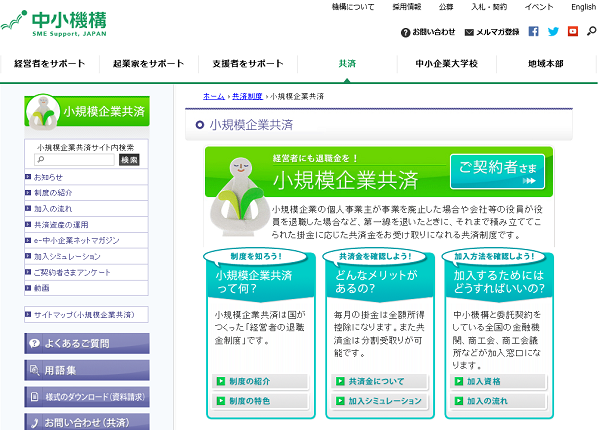Open 入札・契約 in top menu
The height and width of the screenshot is (430, 600).
pos(489,7)
